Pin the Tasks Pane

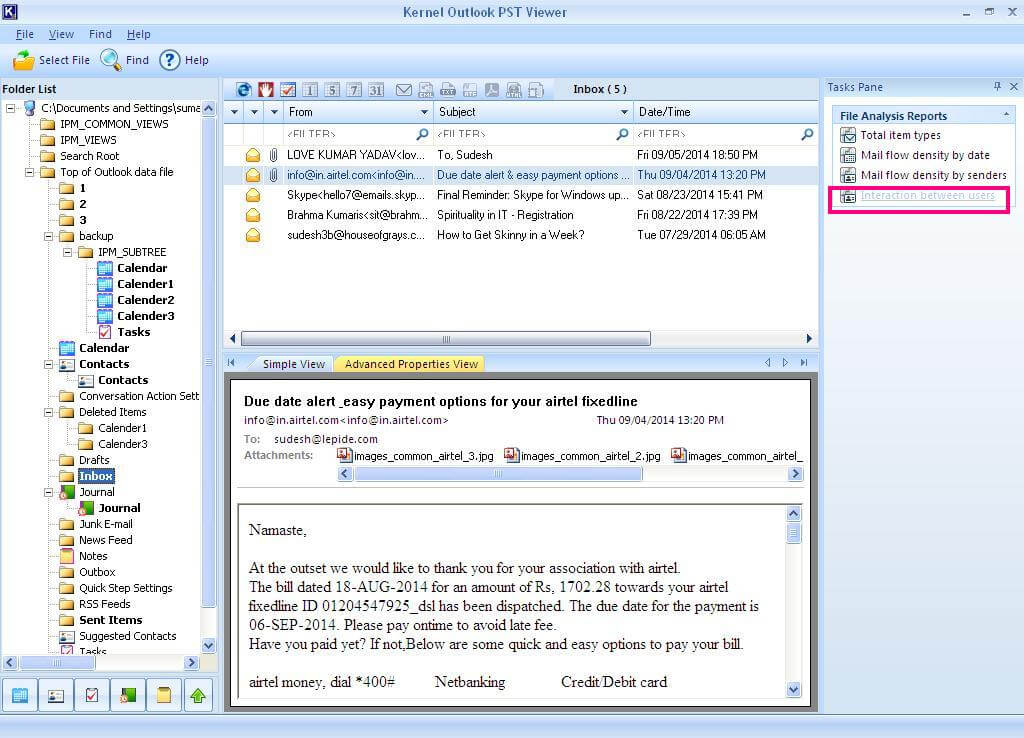pyautogui.click(x=997, y=86)
